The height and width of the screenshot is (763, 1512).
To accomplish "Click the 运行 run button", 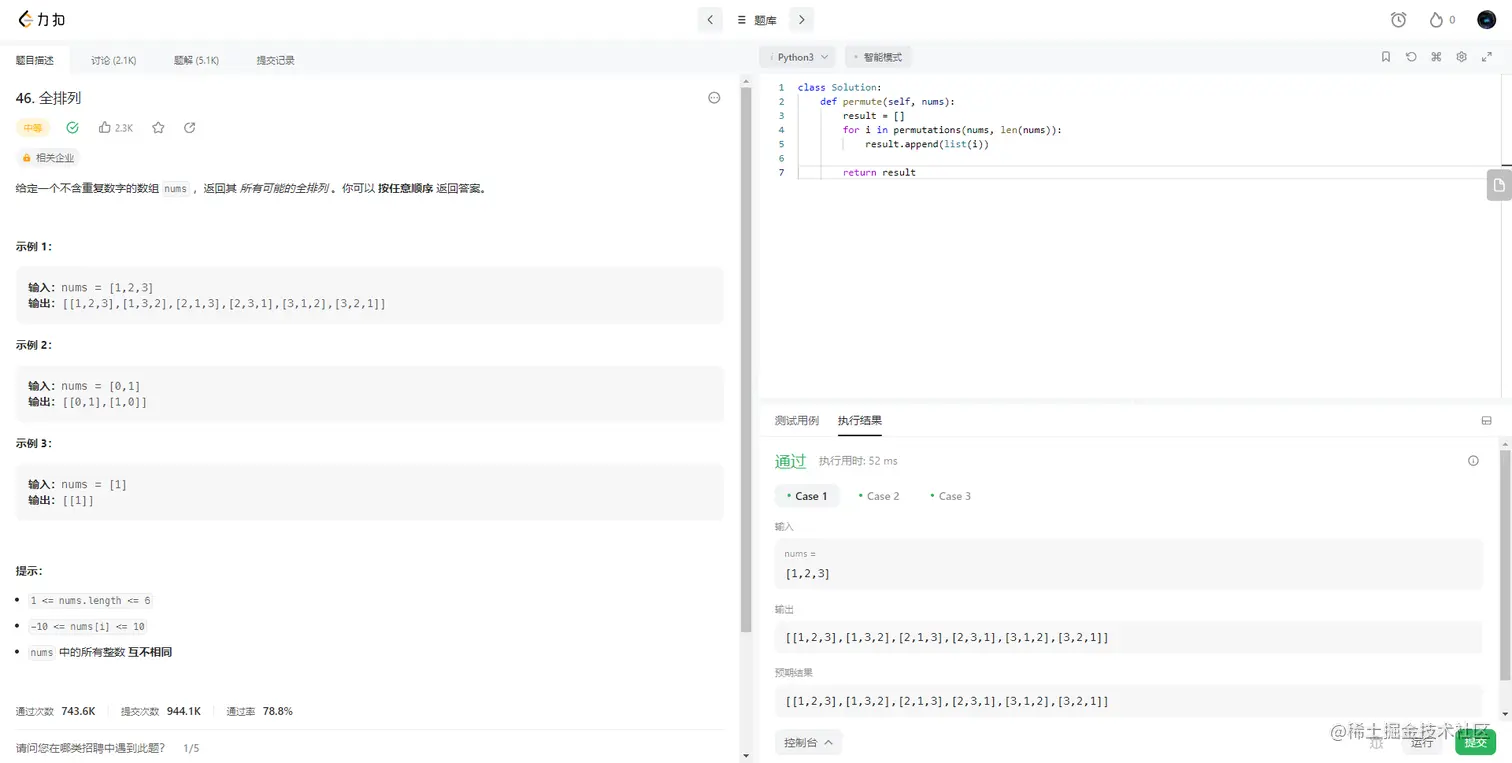I will 1421,742.
